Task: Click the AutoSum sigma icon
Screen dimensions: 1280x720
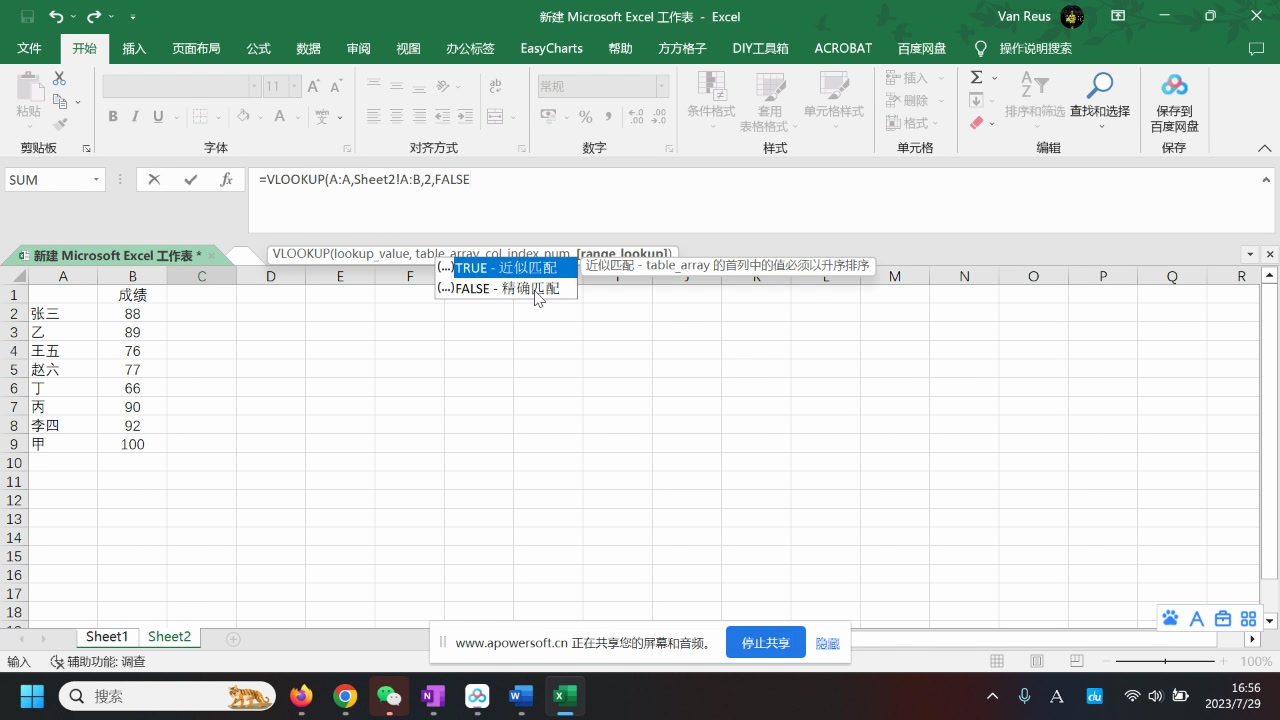Action: click(977, 77)
